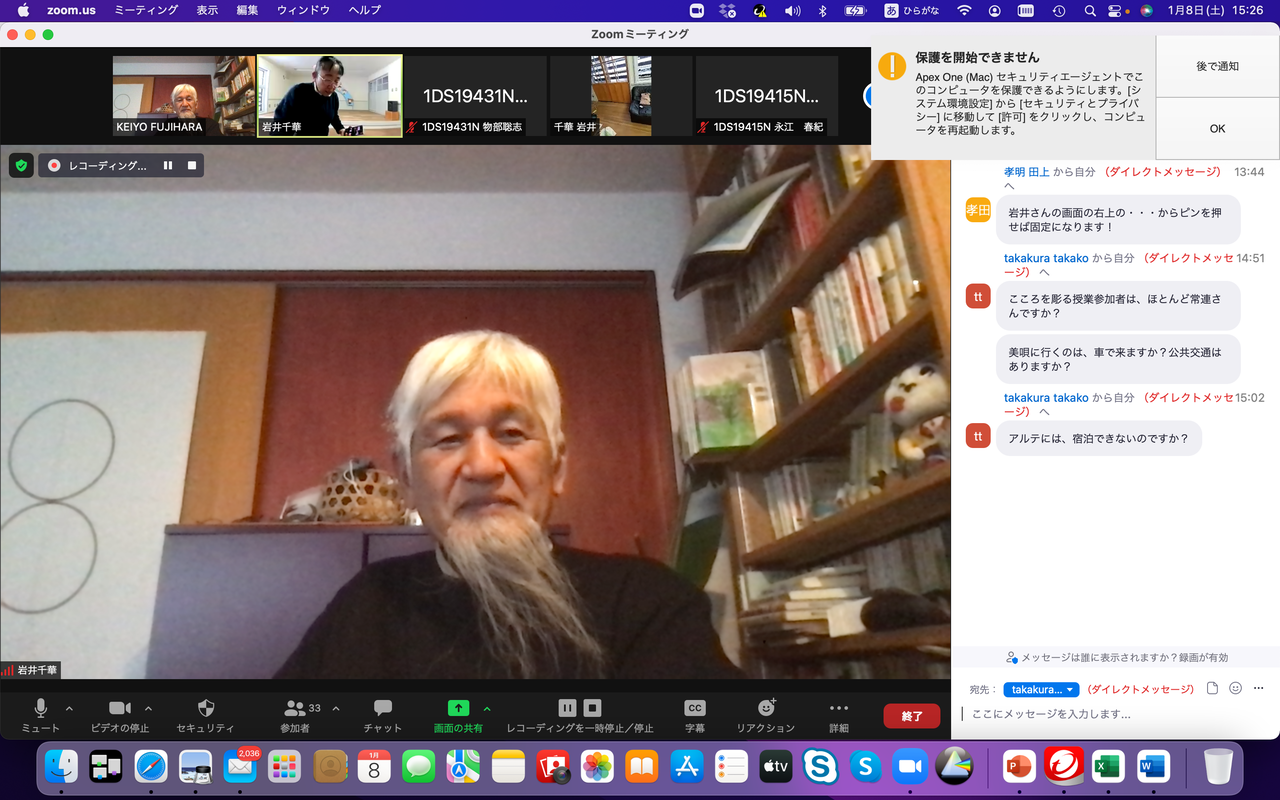Click Zoom status icon in menu bar
Screen dimensions: 1280x800
[697, 10]
